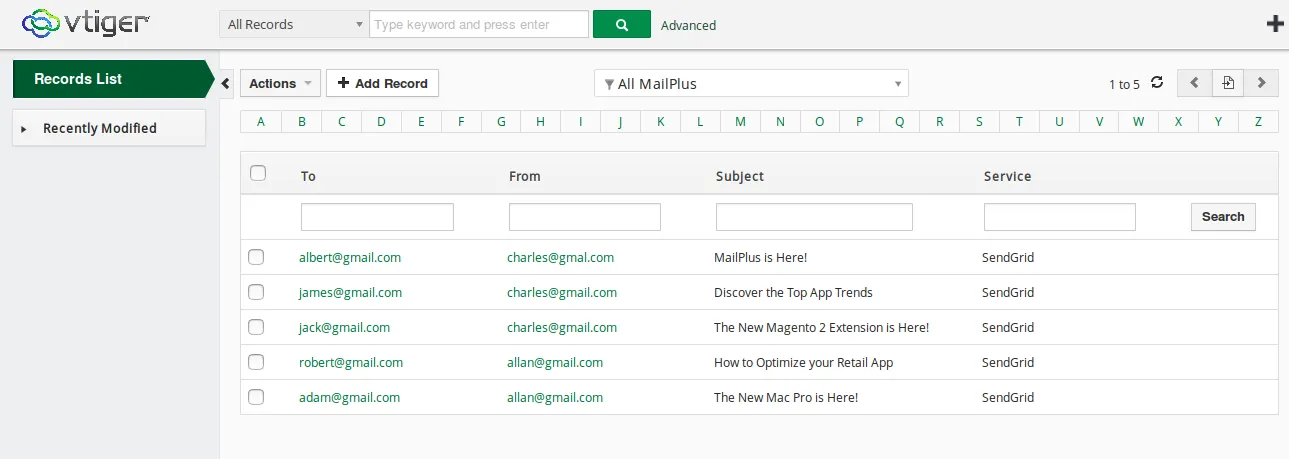Open the All Records dropdown

[294, 24]
